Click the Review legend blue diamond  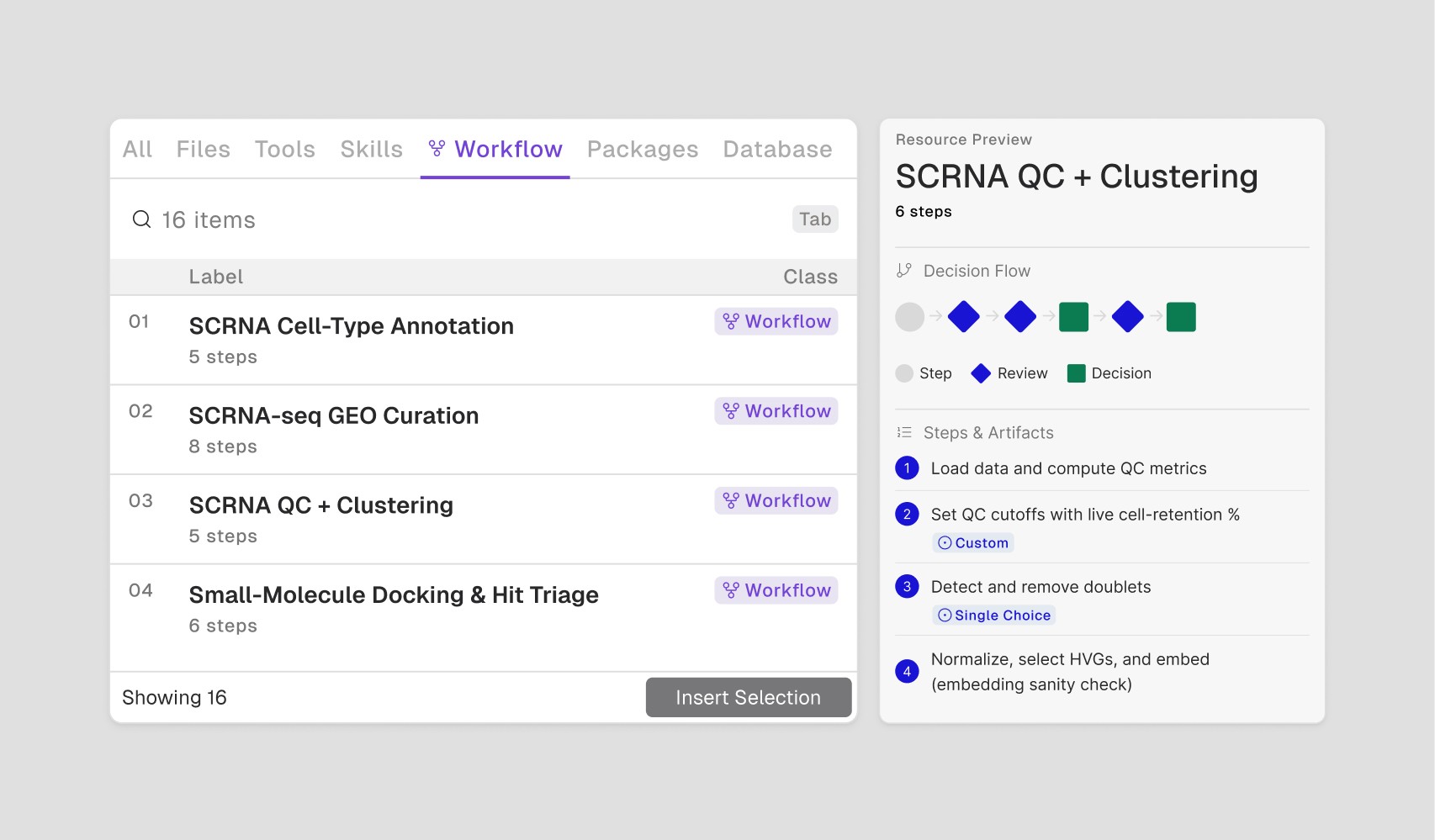click(981, 373)
